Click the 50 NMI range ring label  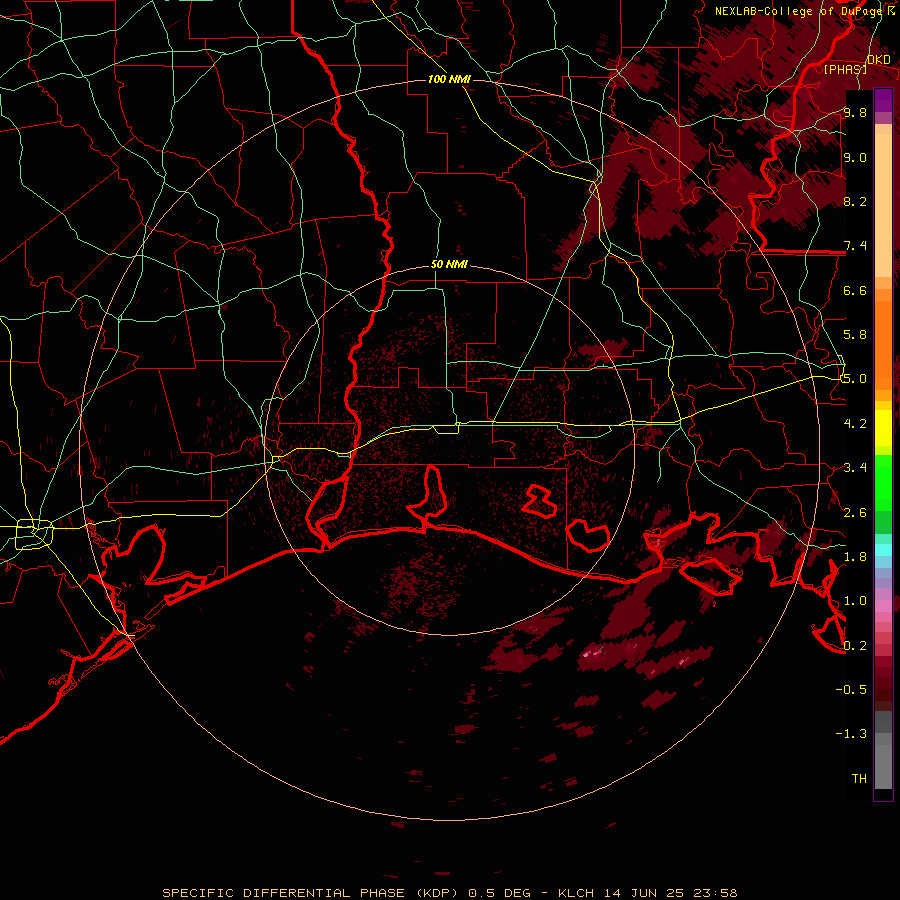click(449, 265)
